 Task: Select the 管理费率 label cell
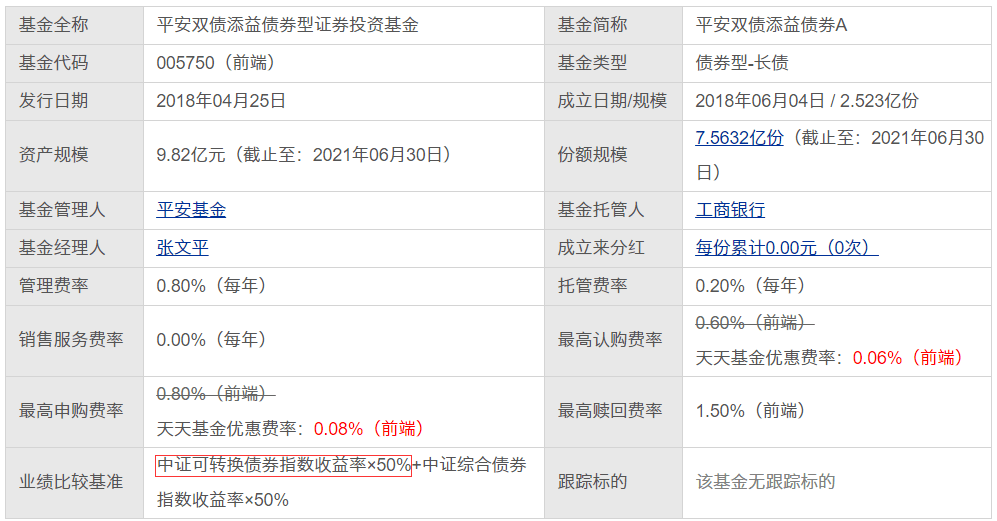click(x=74, y=286)
